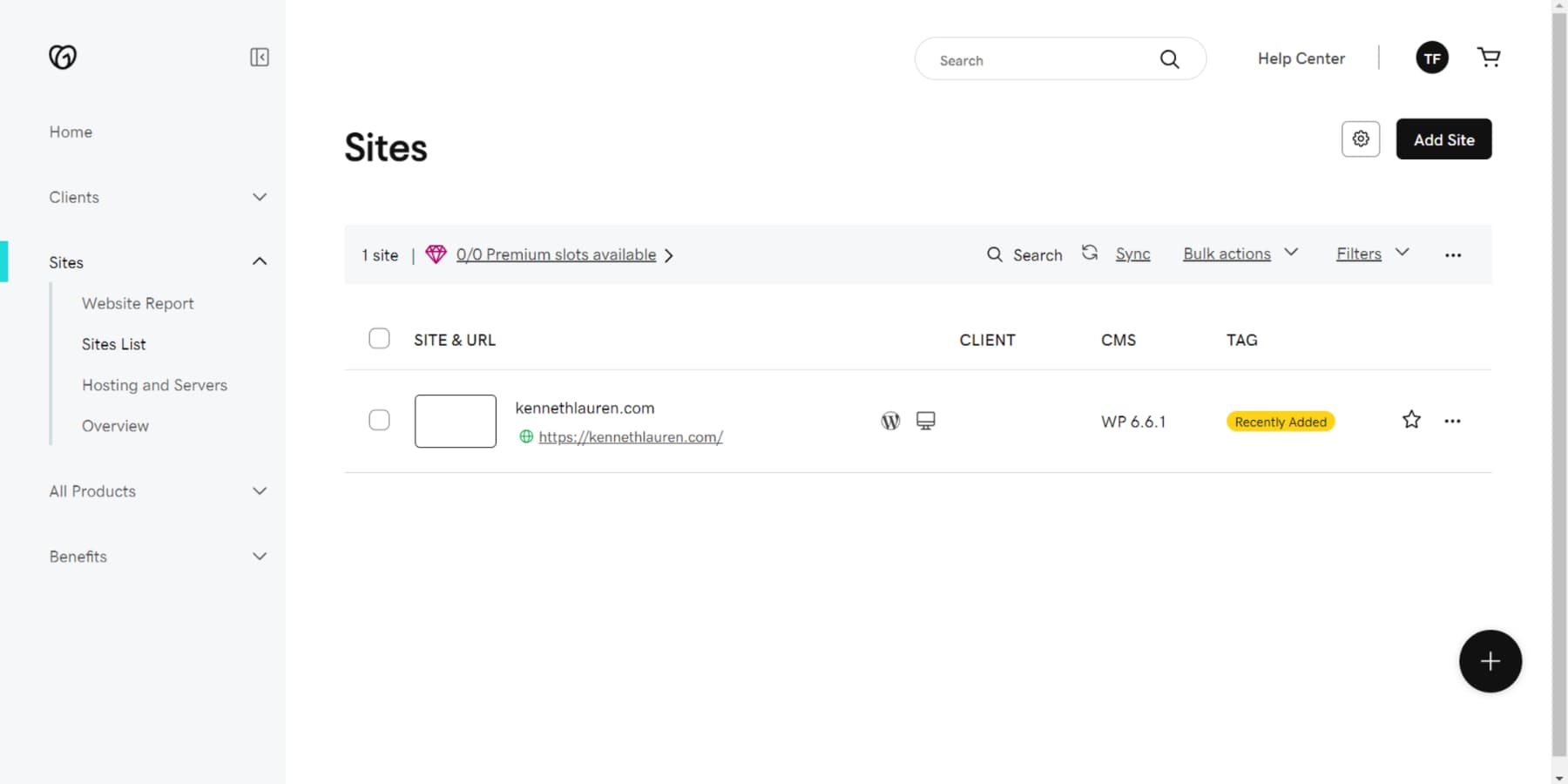Click the Add Site button
The height and width of the screenshot is (784, 1568).
click(x=1443, y=139)
